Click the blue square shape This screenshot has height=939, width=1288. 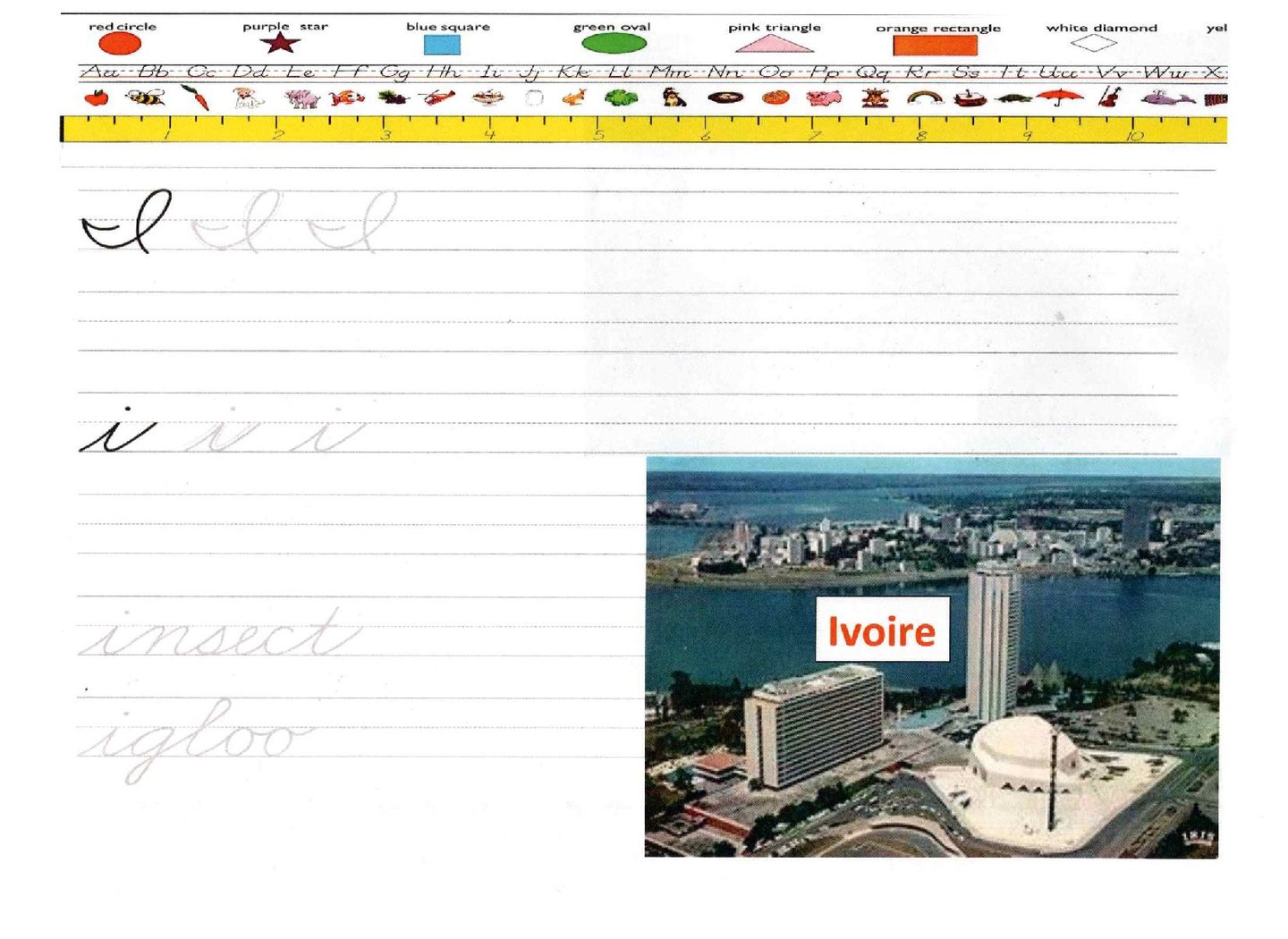(x=442, y=45)
